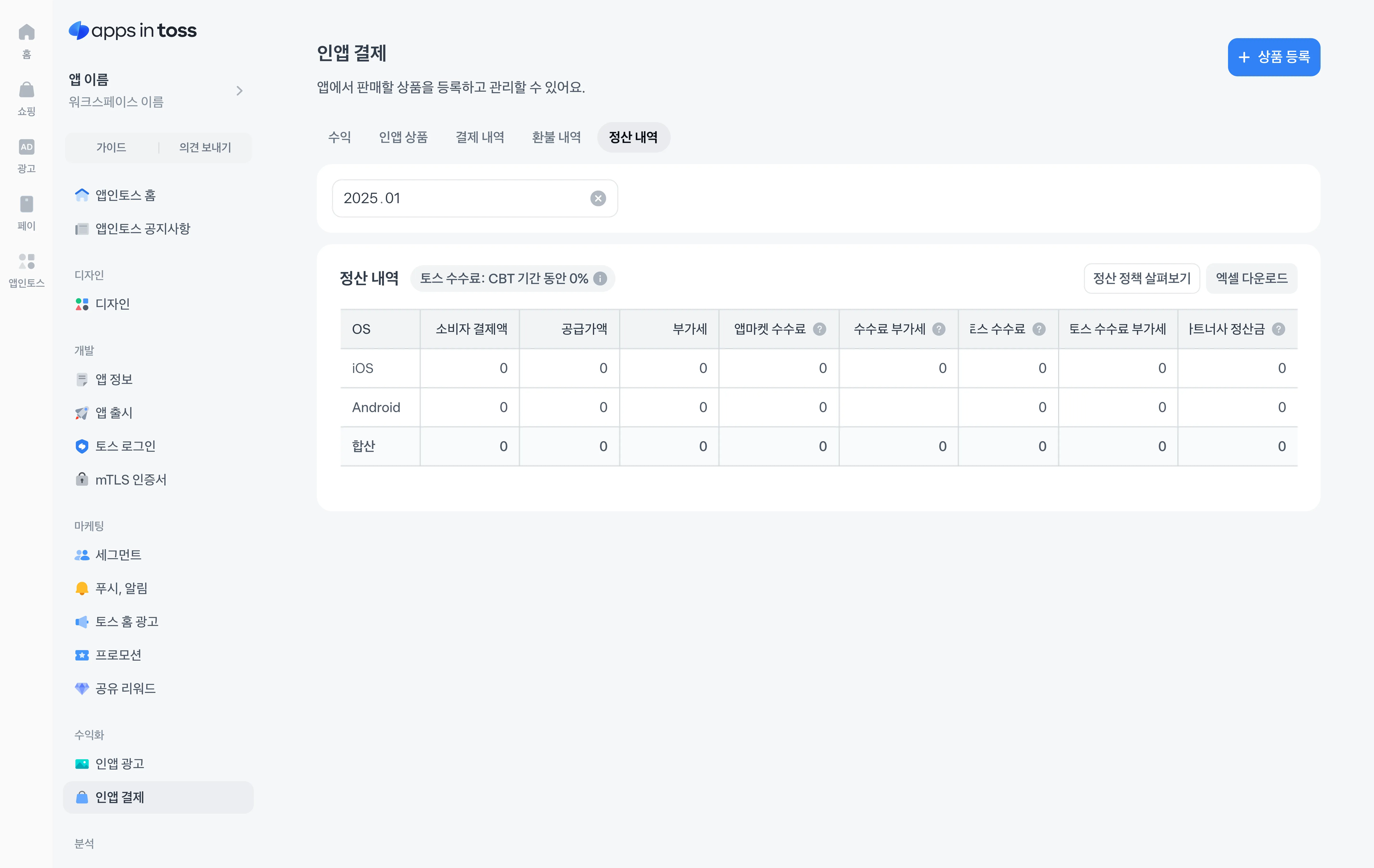Open the AD 광고 icon
Image resolution: width=1374 pixels, height=868 pixels.
pyautogui.click(x=26, y=147)
